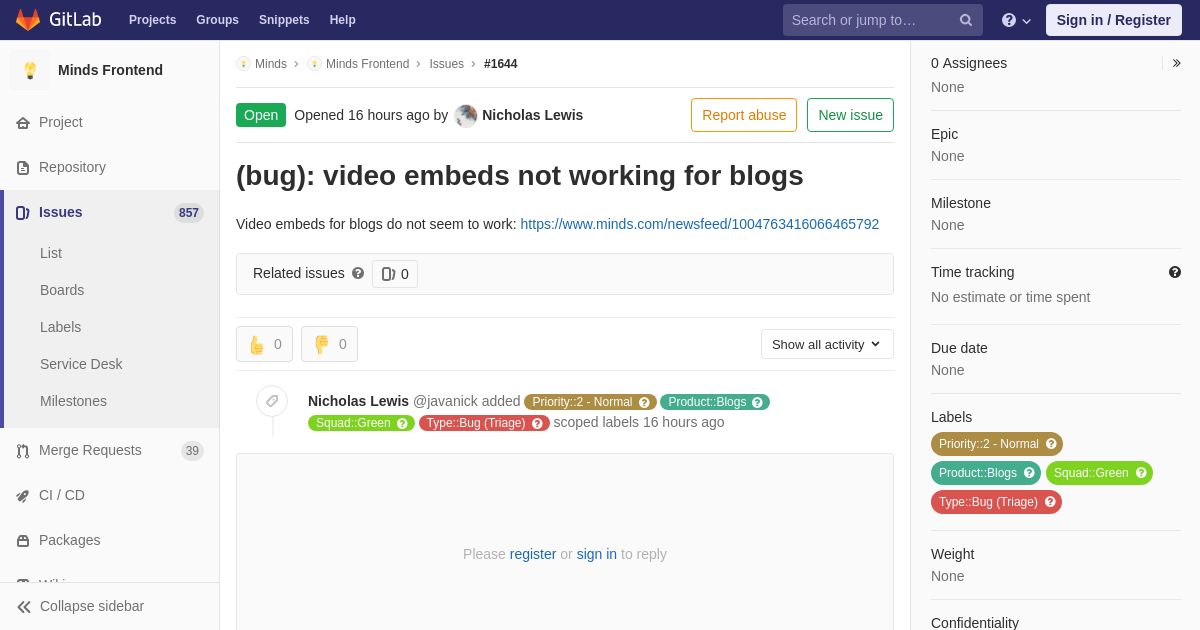Click the search magnifier icon
Image resolution: width=1200 pixels, height=630 pixels.
pyautogui.click(x=965, y=20)
